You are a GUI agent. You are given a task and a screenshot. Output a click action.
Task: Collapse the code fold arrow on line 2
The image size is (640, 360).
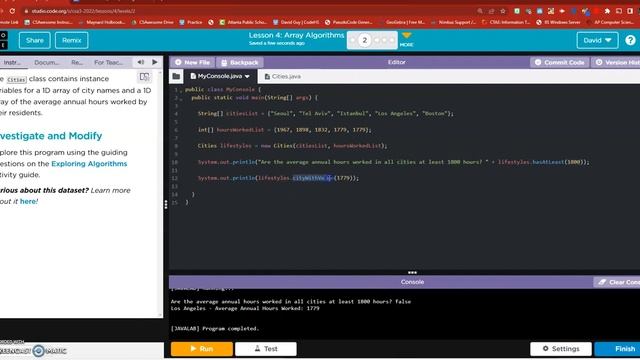[x=181, y=98]
